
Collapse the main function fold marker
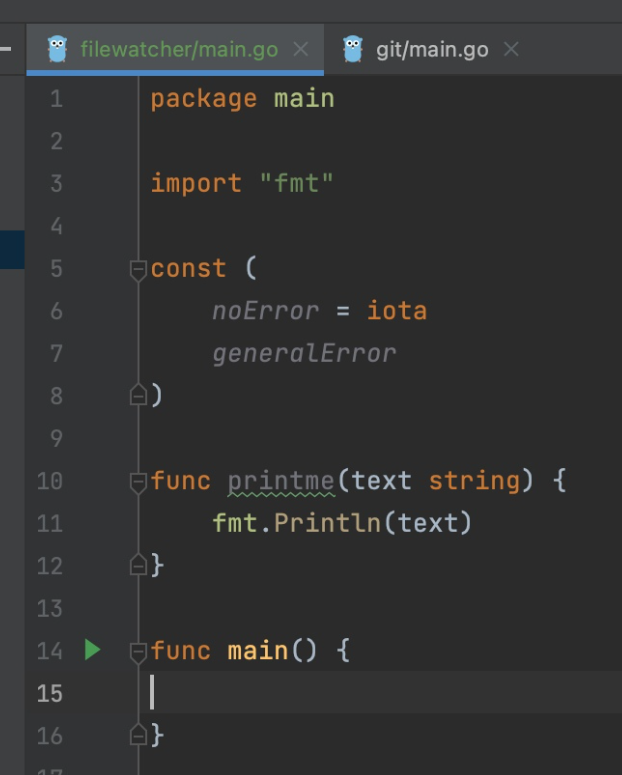point(139,652)
